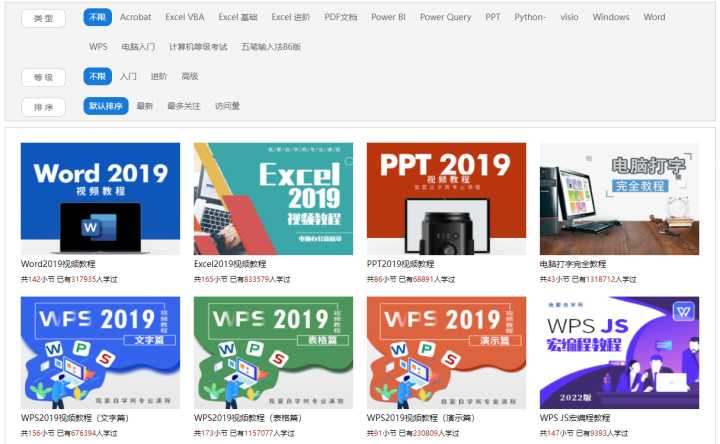Click the 共43小节 stats under 电脑打字
The width and height of the screenshot is (720, 444).
point(588,279)
